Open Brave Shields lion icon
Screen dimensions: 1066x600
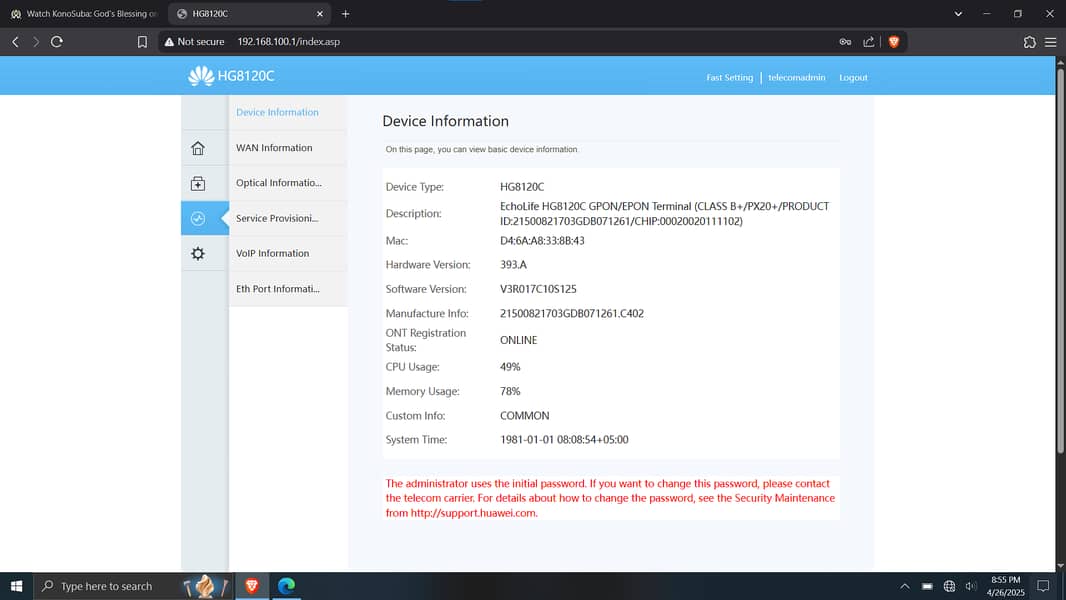click(894, 41)
